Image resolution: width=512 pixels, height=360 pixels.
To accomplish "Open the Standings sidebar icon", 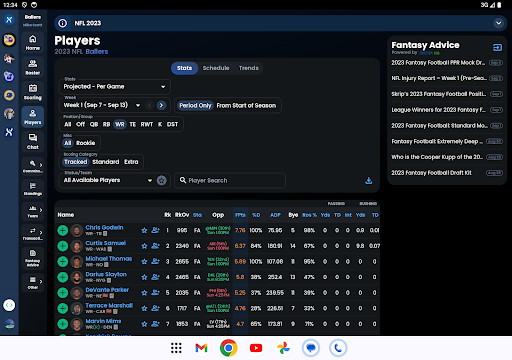I will tap(33, 189).
